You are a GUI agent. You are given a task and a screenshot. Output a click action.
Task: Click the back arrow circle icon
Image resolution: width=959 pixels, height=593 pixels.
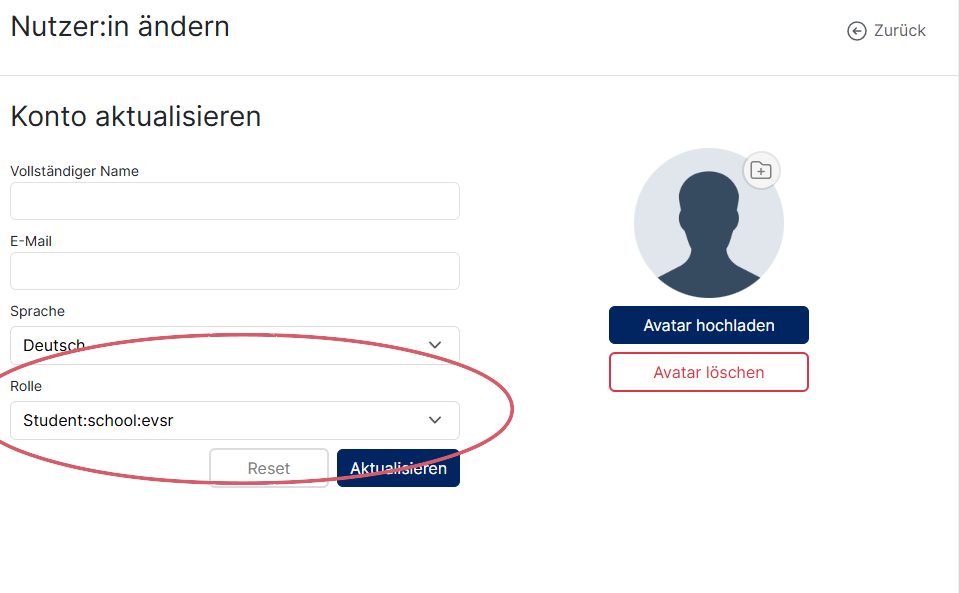pyautogui.click(x=856, y=31)
